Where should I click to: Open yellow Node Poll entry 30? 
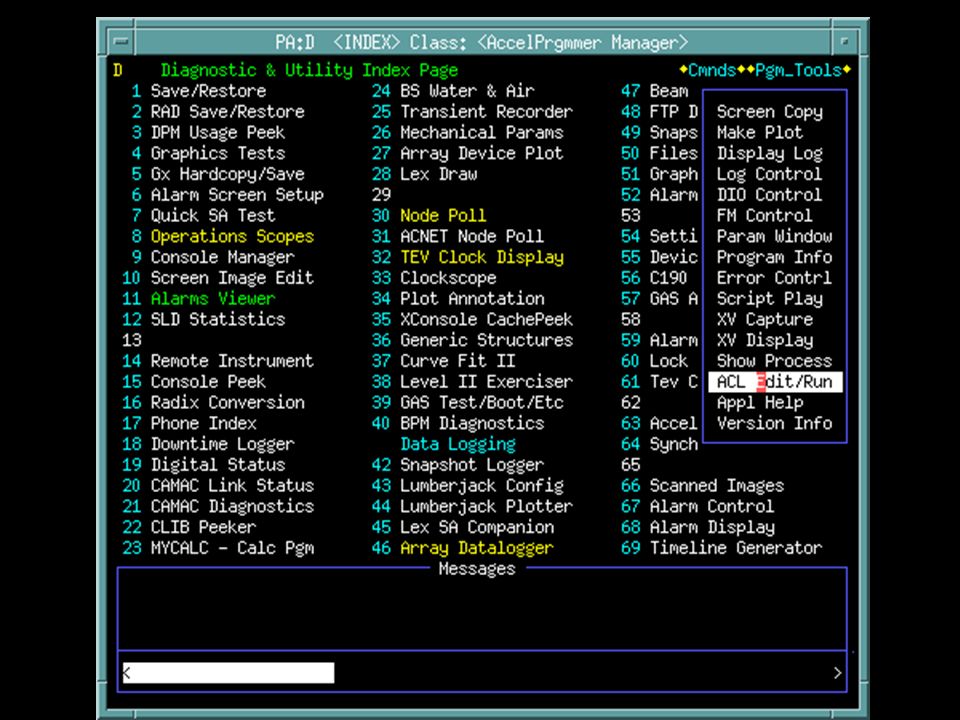[x=443, y=216]
